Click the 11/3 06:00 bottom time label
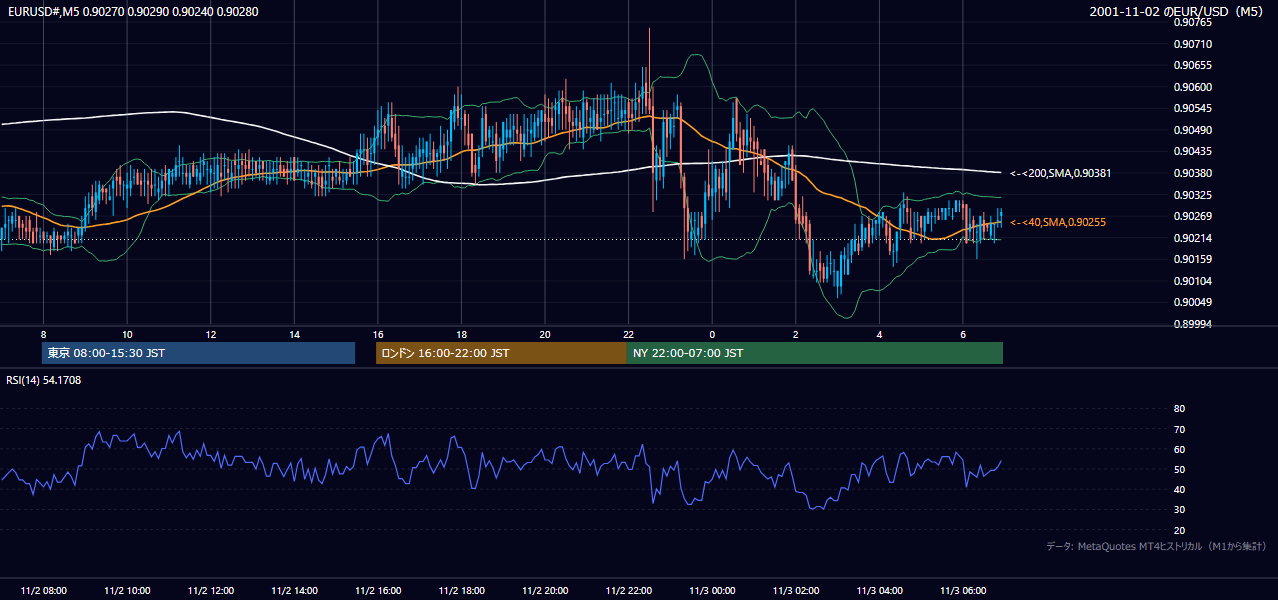 (962, 591)
